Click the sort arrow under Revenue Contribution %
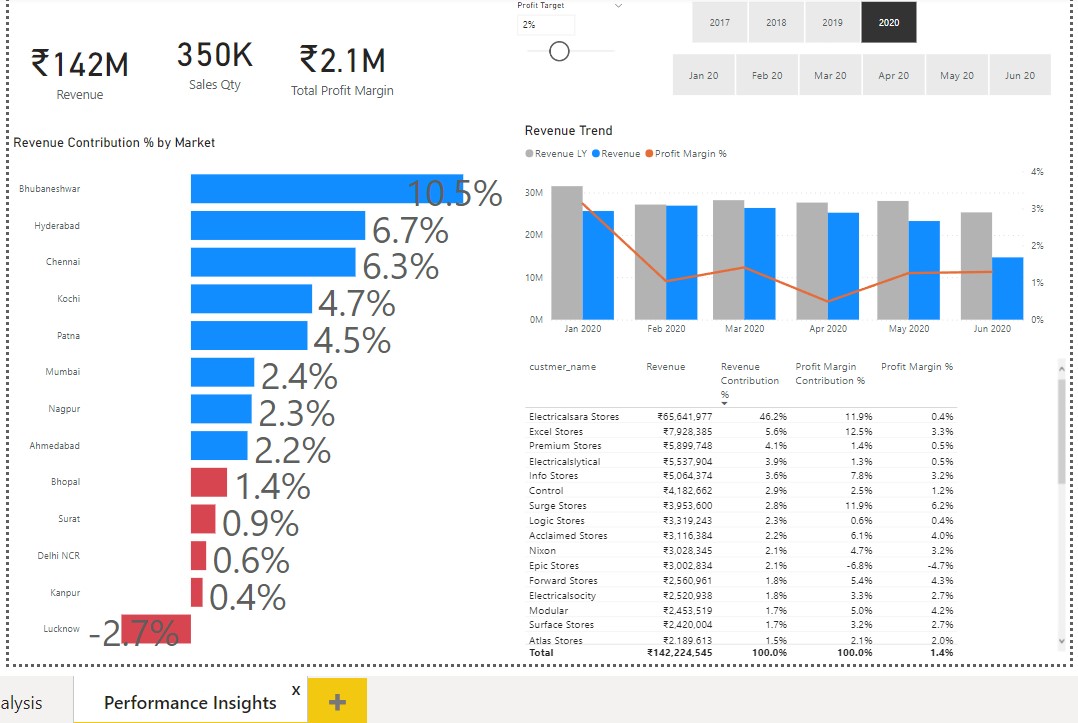This screenshot has height=723, width=1078. pos(724,403)
